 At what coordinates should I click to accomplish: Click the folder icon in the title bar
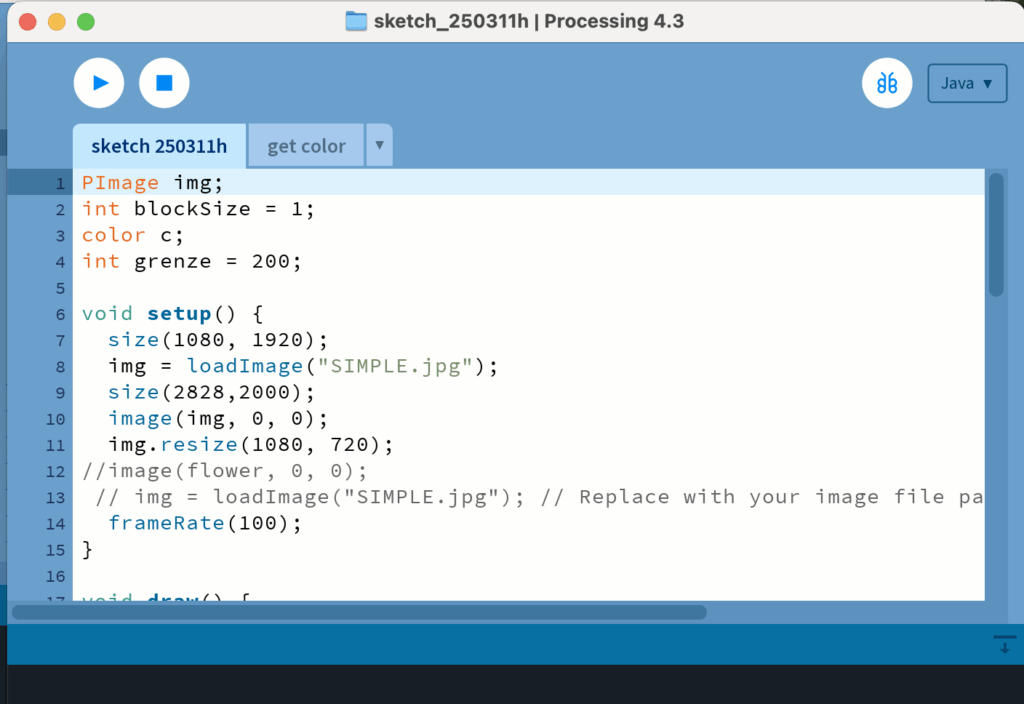click(x=355, y=21)
